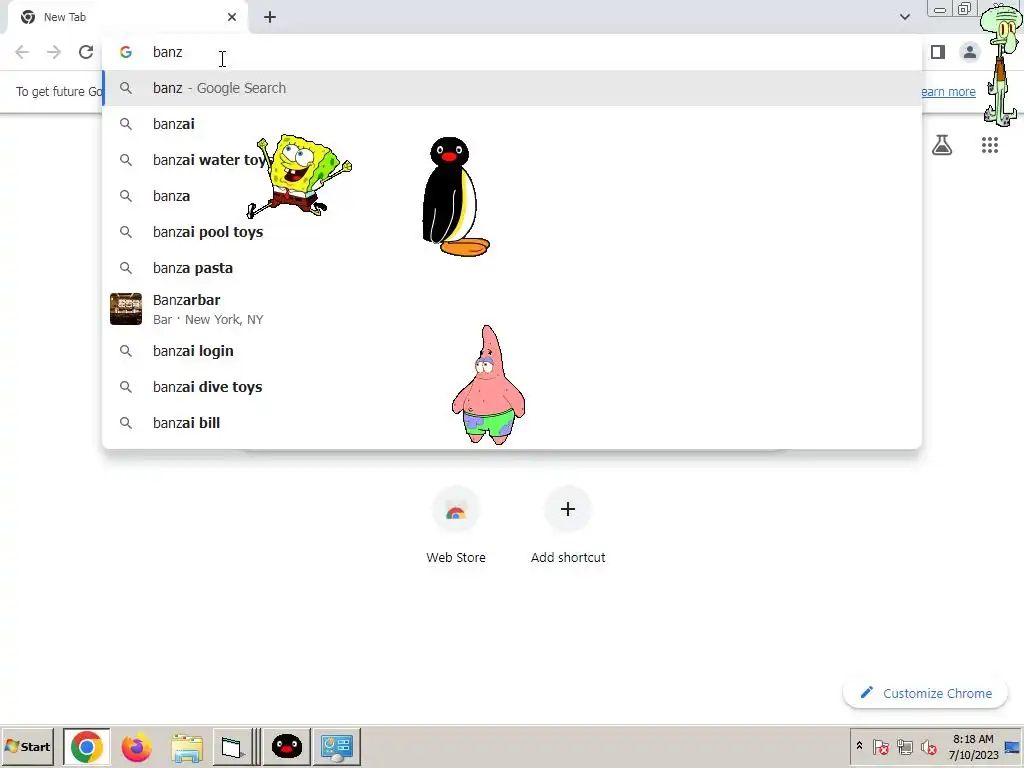Click the show desktop icon in tray
Viewport: 1024px width, 768px height.
pyautogui.click(x=1012, y=747)
